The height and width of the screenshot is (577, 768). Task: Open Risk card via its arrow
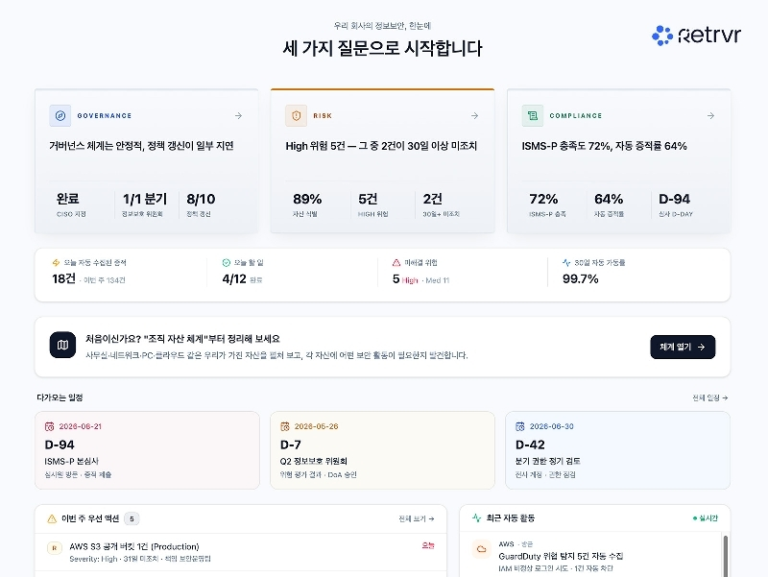[x=474, y=116]
